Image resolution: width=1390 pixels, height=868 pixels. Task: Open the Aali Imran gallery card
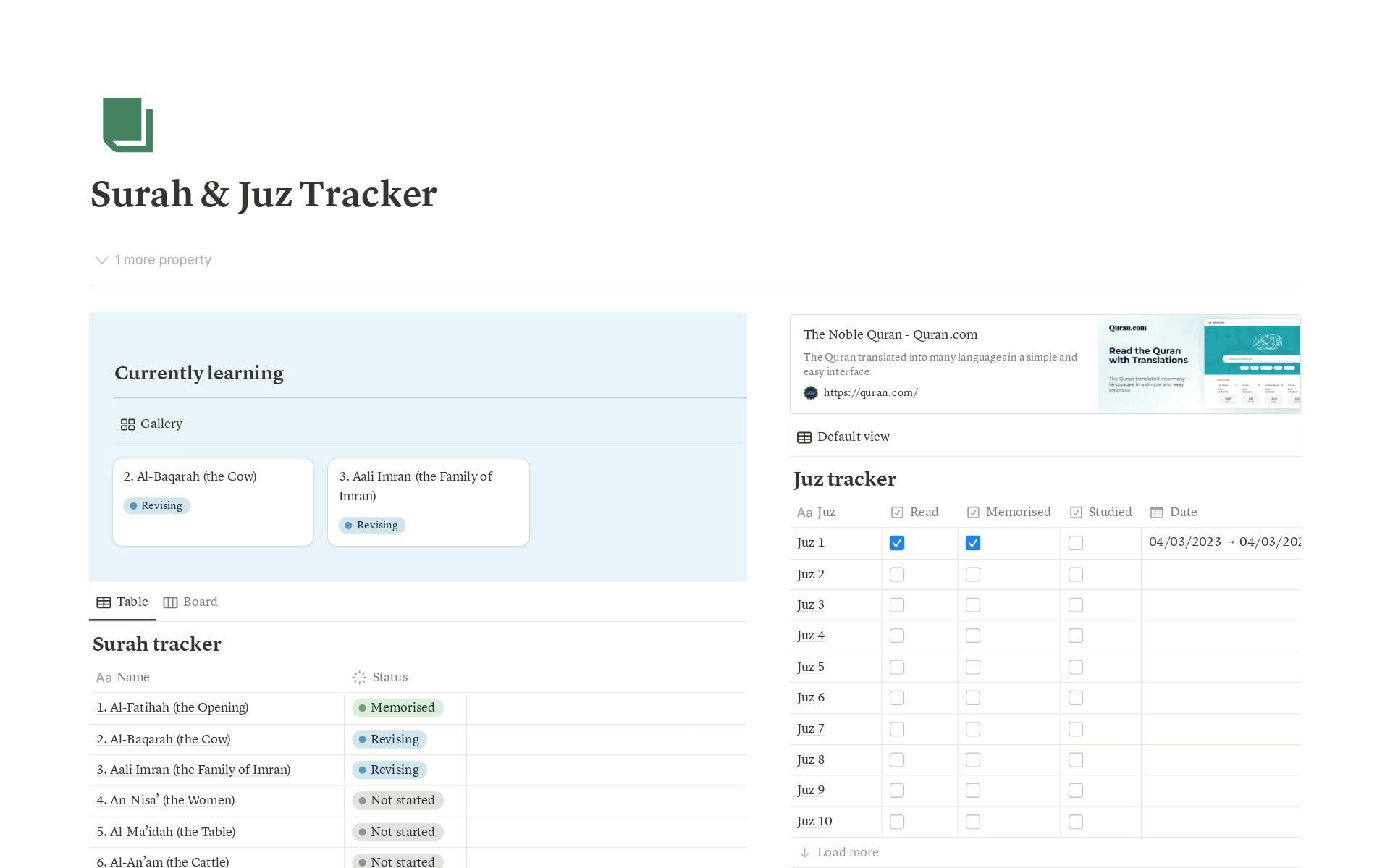(x=429, y=502)
